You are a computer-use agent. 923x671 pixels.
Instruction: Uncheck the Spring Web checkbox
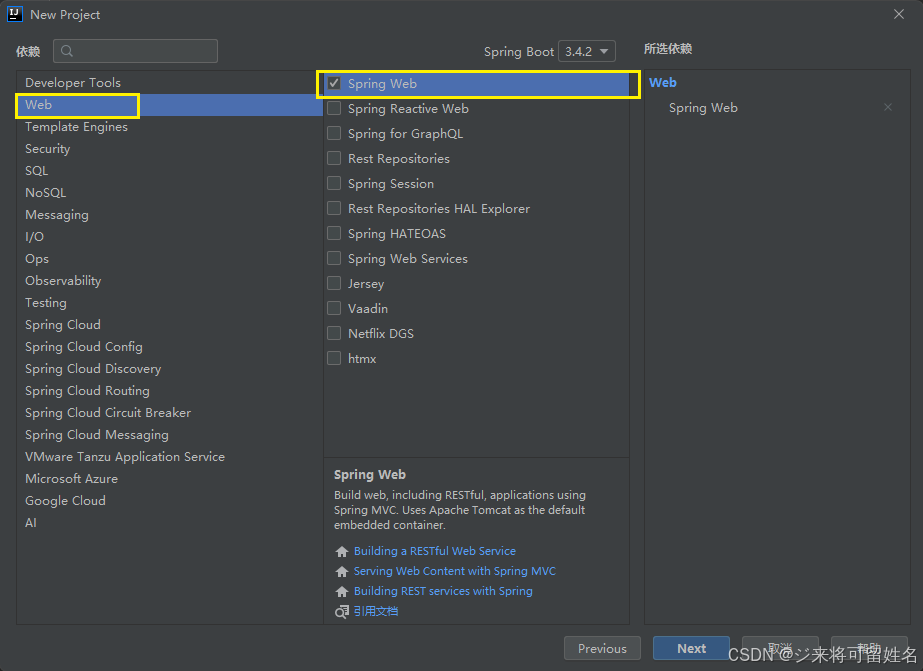334,83
